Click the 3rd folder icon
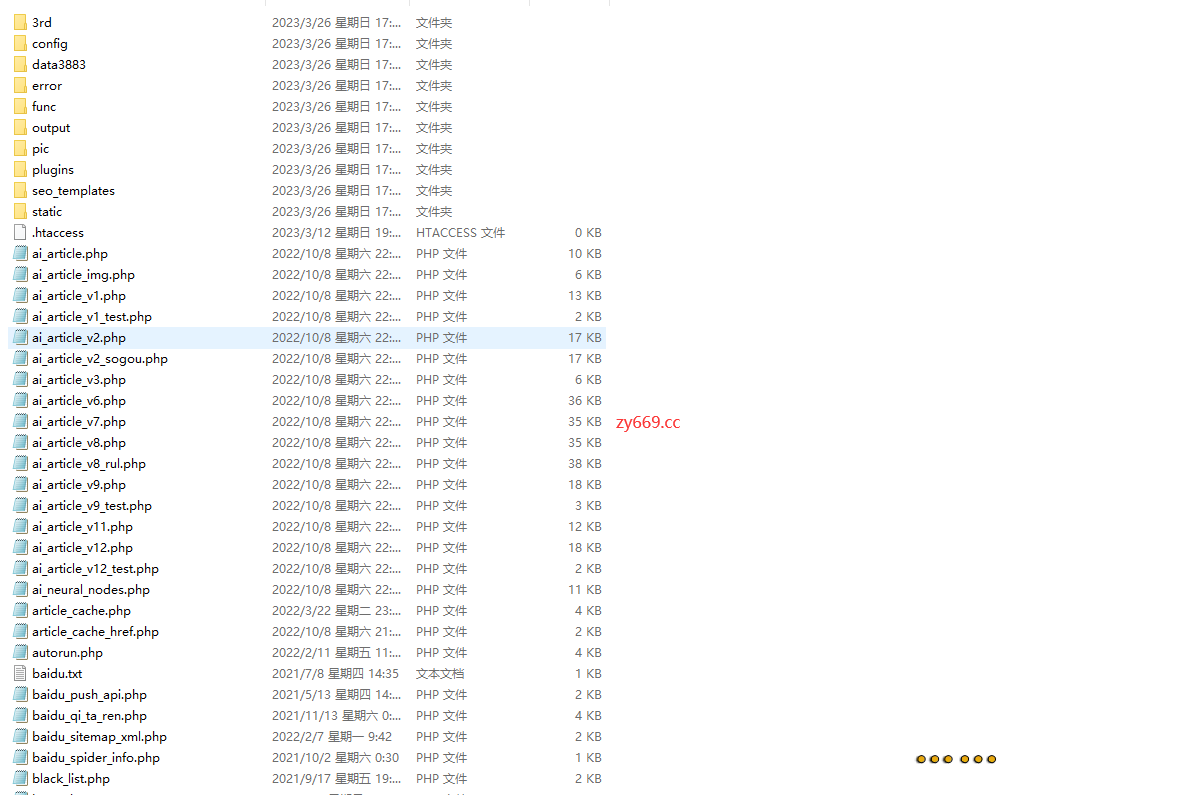The width and height of the screenshot is (1193, 809). pos(21,22)
